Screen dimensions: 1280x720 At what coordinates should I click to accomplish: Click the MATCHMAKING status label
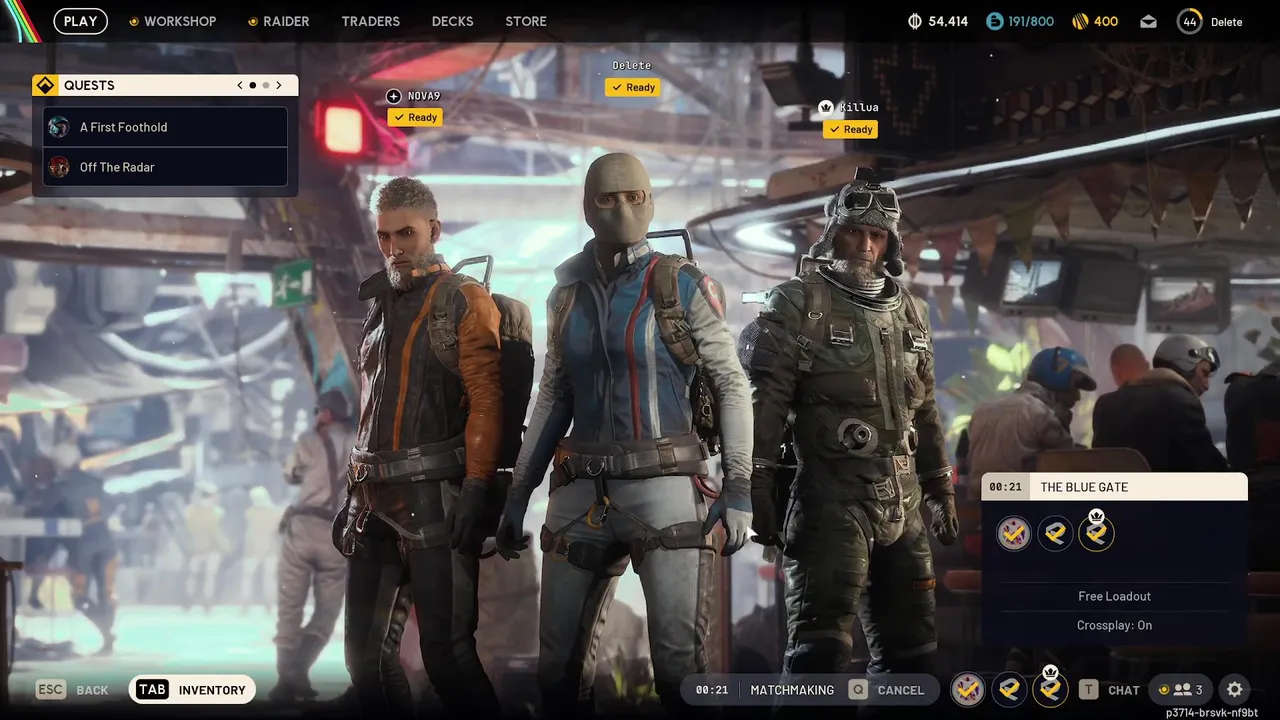[x=792, y=690]
